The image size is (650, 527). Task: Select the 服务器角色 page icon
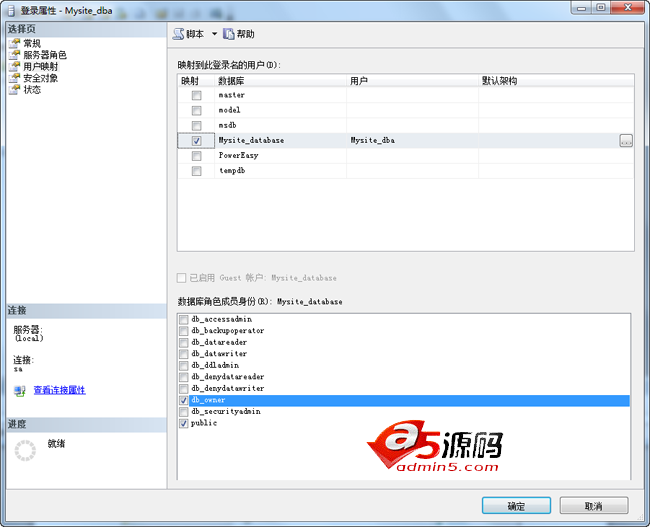(x=15, y=55)
